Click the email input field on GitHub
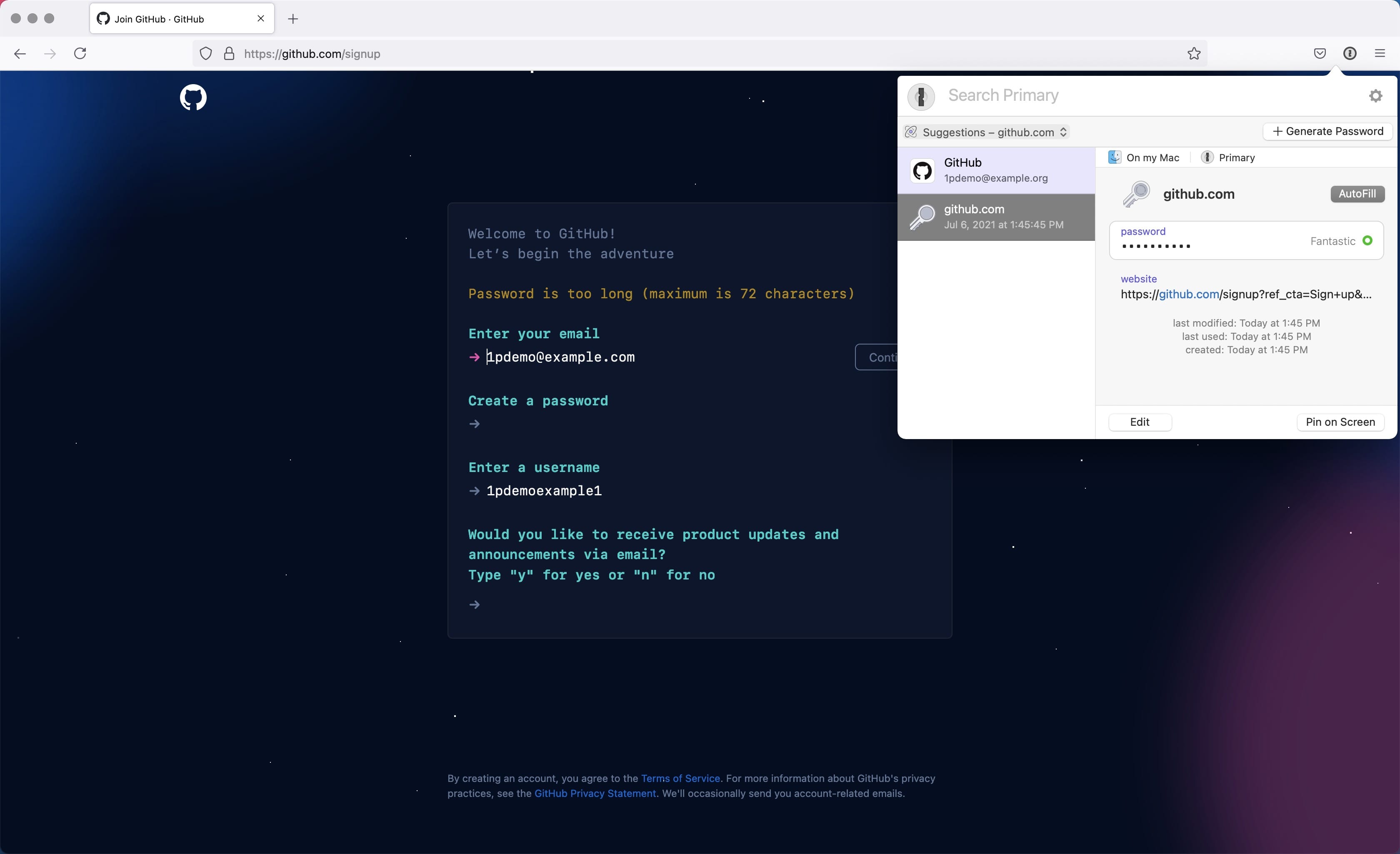This screenshot has height=854, width=1400. 560,357
